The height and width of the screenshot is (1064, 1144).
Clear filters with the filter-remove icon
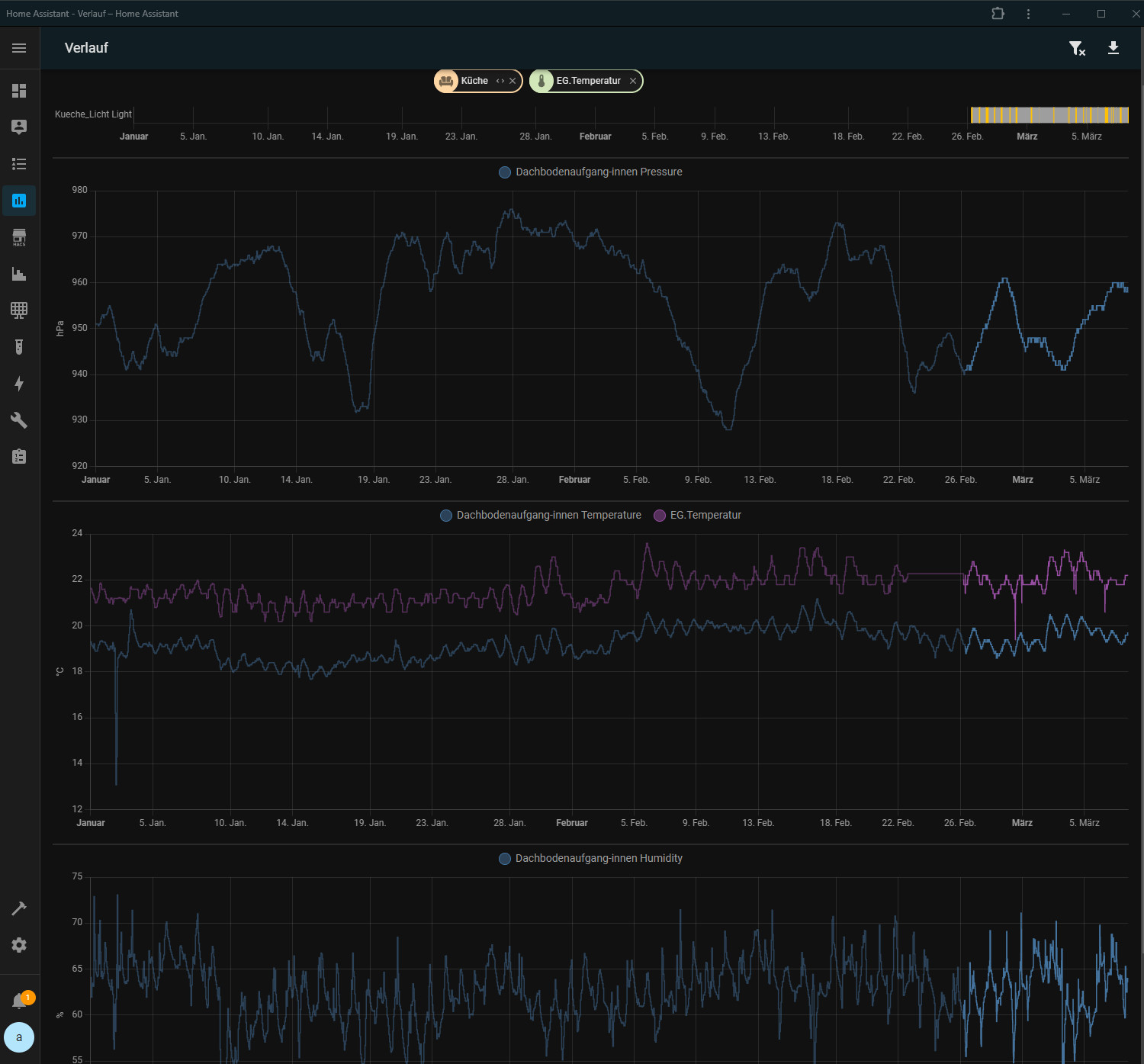pyautogui.click(x=1077, y=49)
